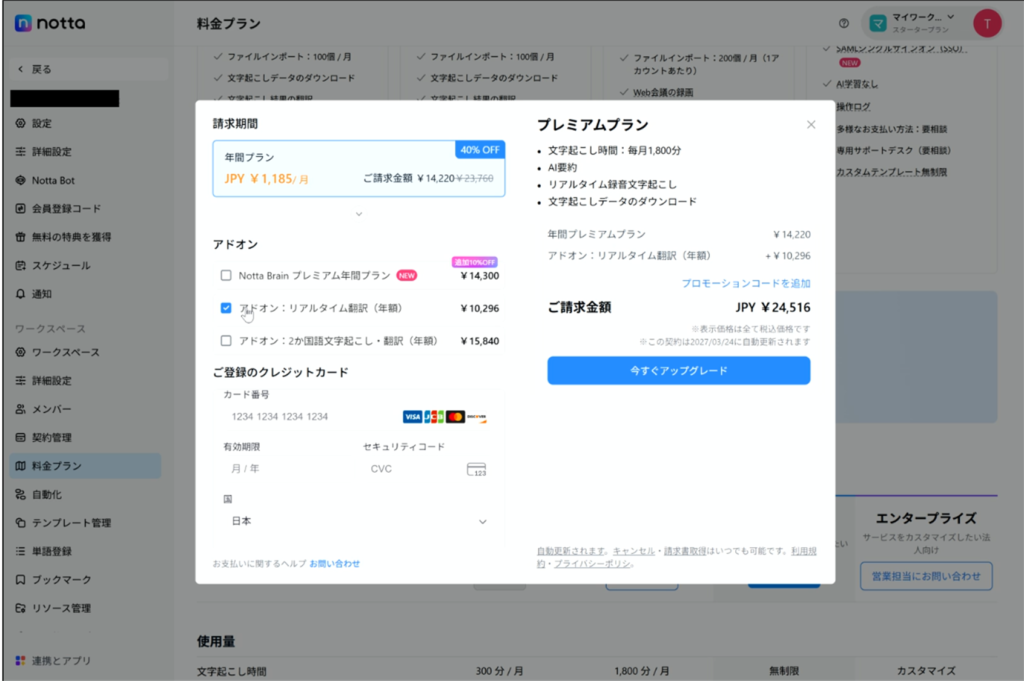Enable Notta Brain プレミアム年間プラン checkbox

[x=226, y=275]
